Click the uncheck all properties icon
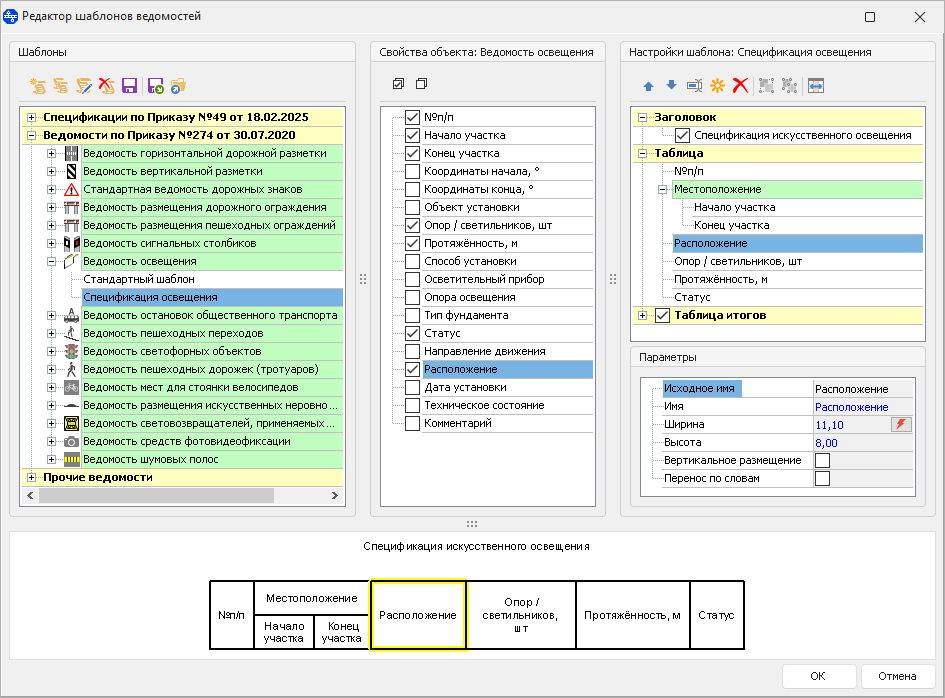 (x=421, y=84)
